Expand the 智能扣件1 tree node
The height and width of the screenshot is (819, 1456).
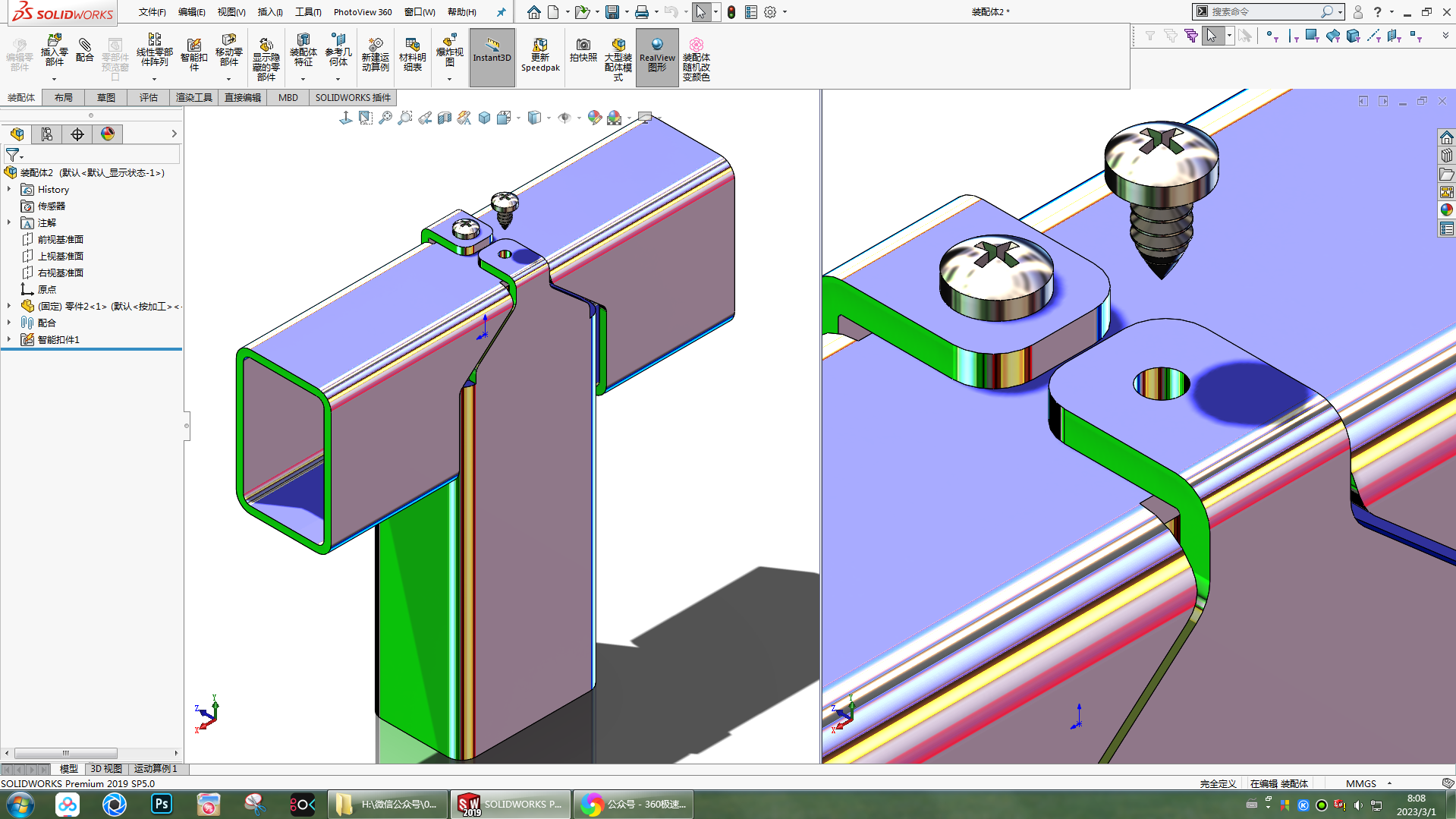pyautogui.click(x=9, y=339)
